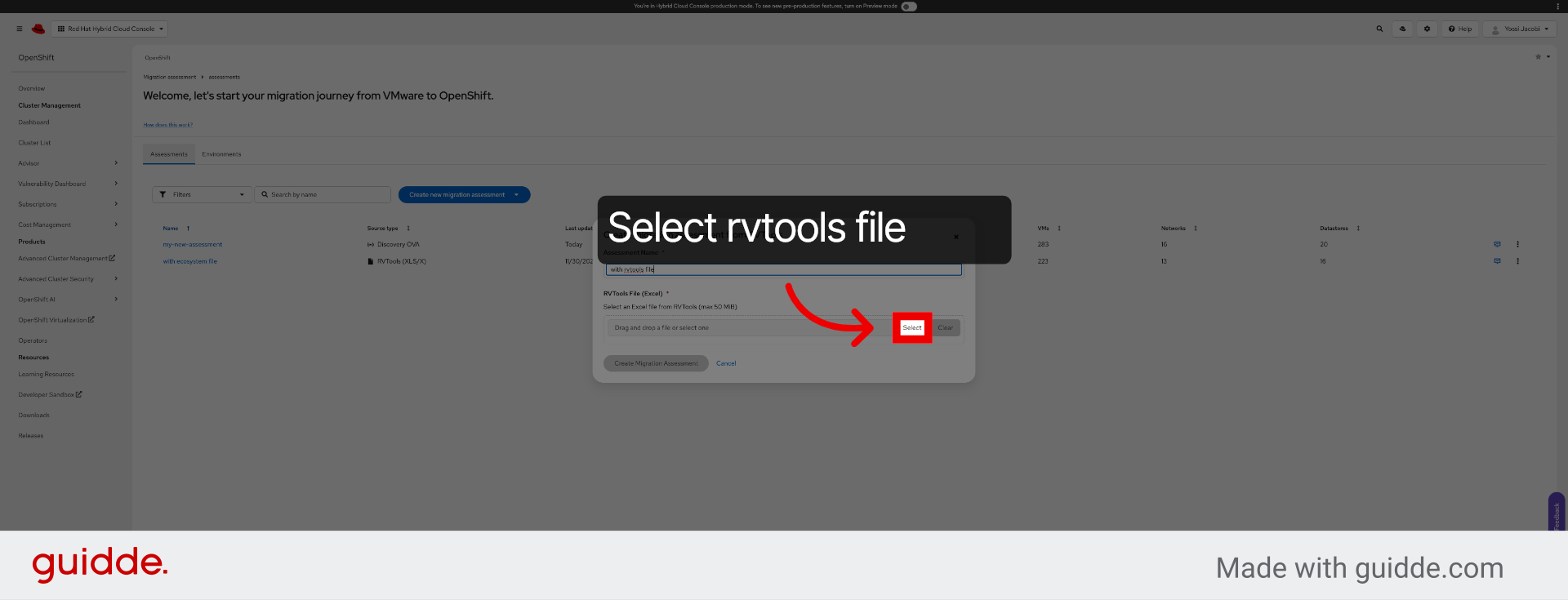Switch to the Environments tab

click(x=221, y=154)
